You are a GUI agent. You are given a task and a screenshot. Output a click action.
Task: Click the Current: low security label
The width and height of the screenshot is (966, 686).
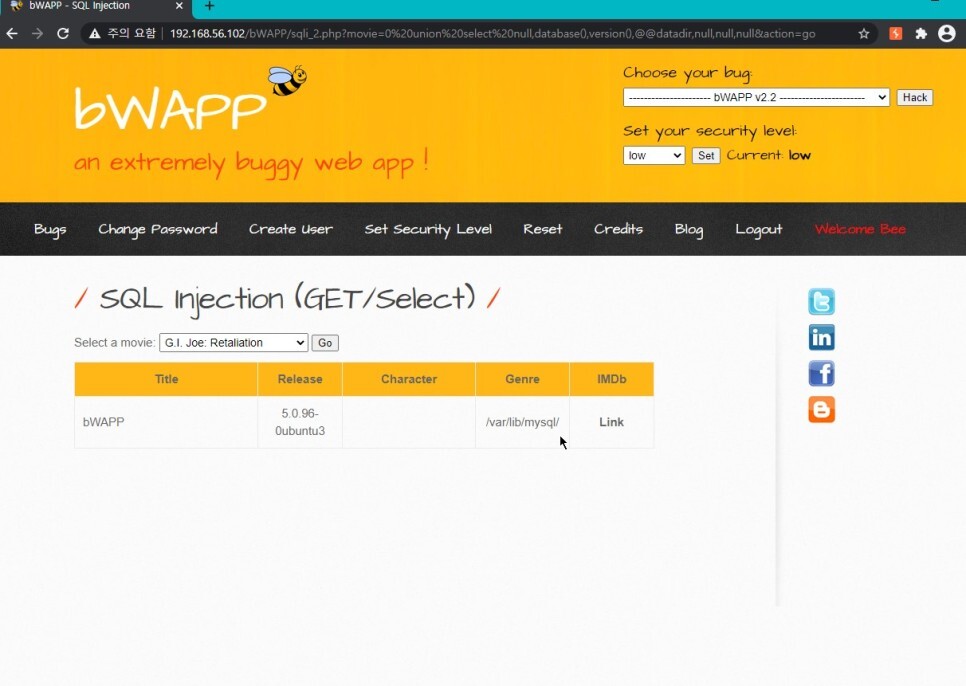tap(768, 155)
